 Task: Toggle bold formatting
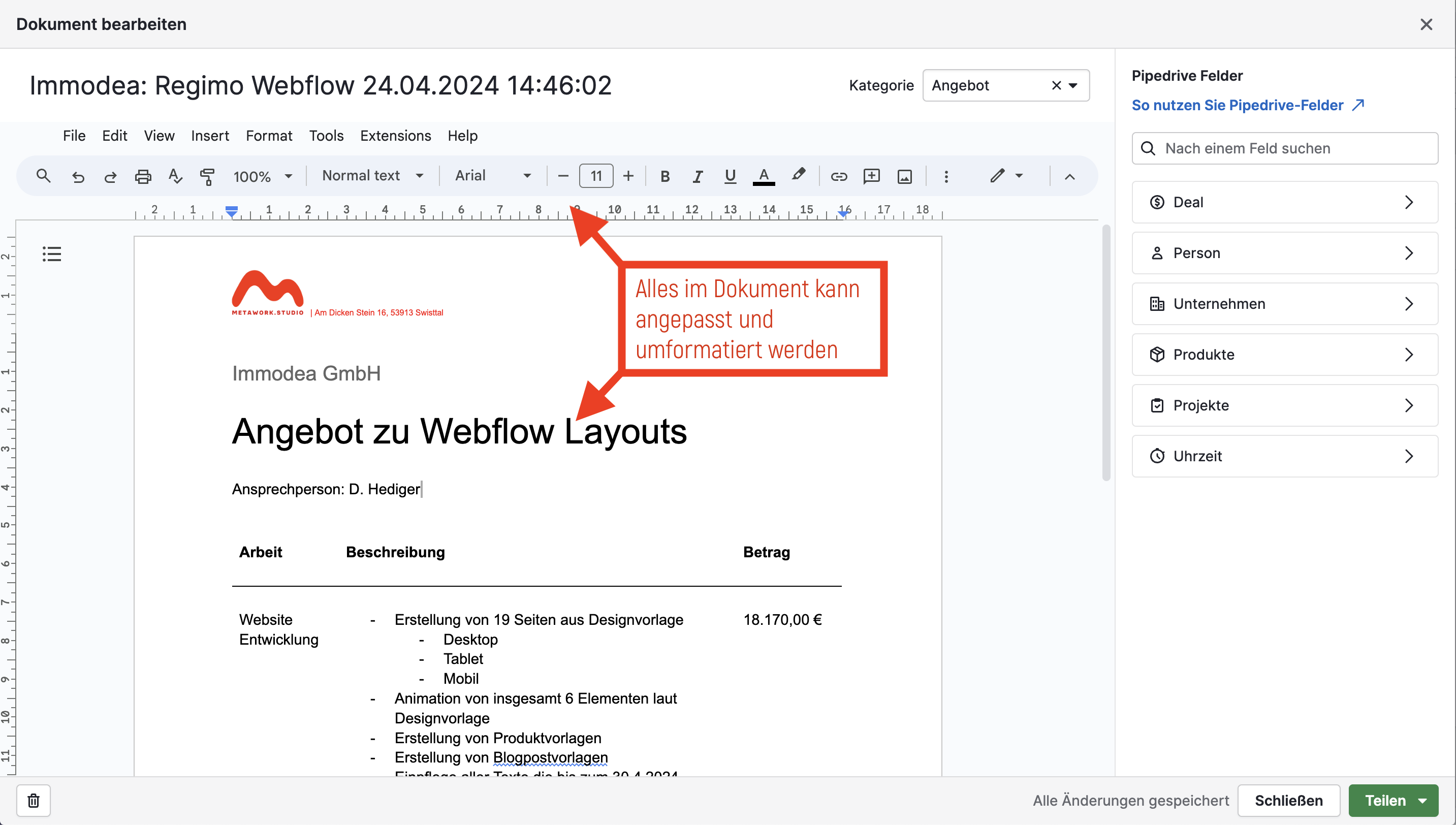[x=665, y=176]
